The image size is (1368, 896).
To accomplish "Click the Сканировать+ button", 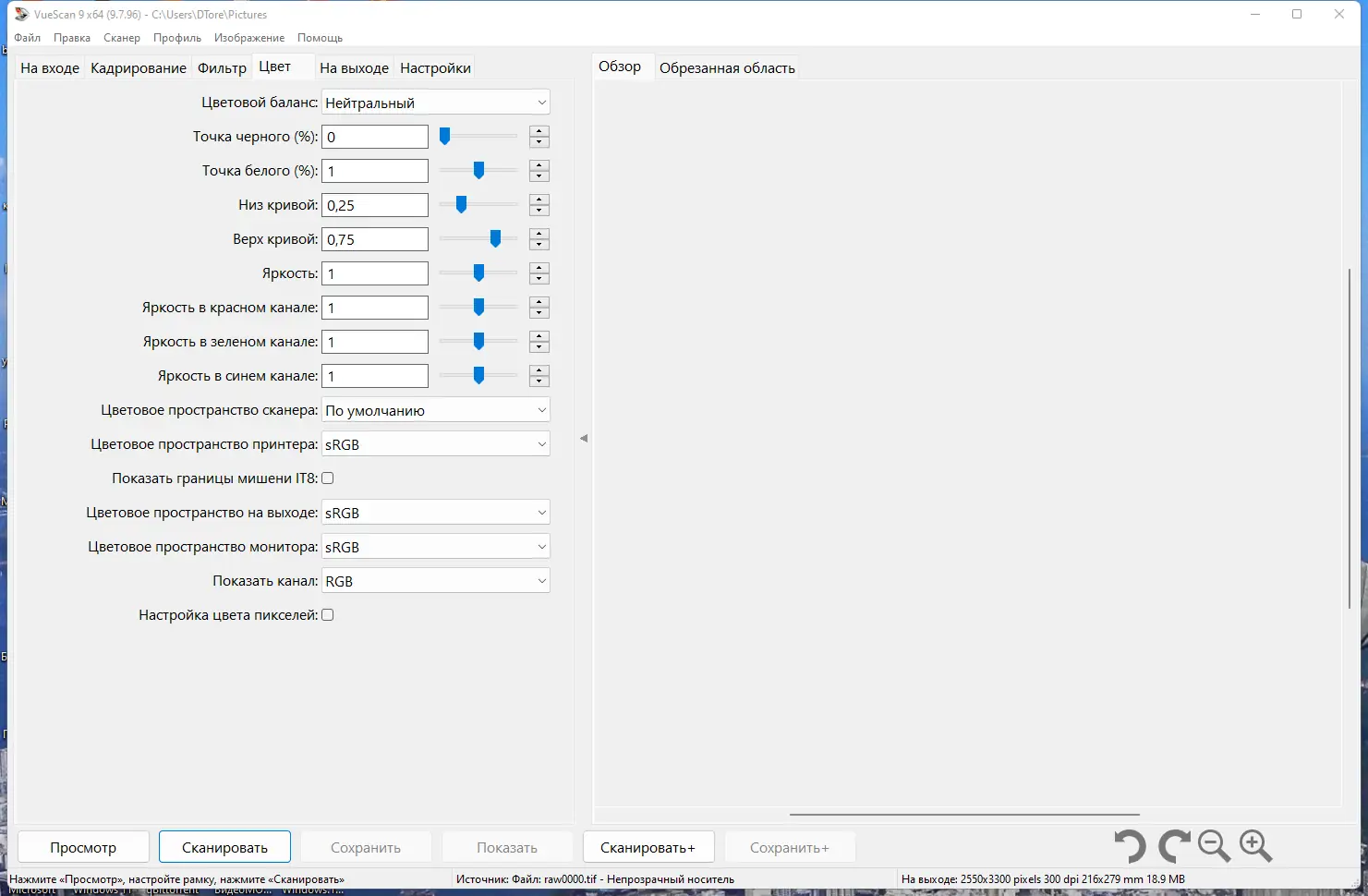I will (648, 847).
